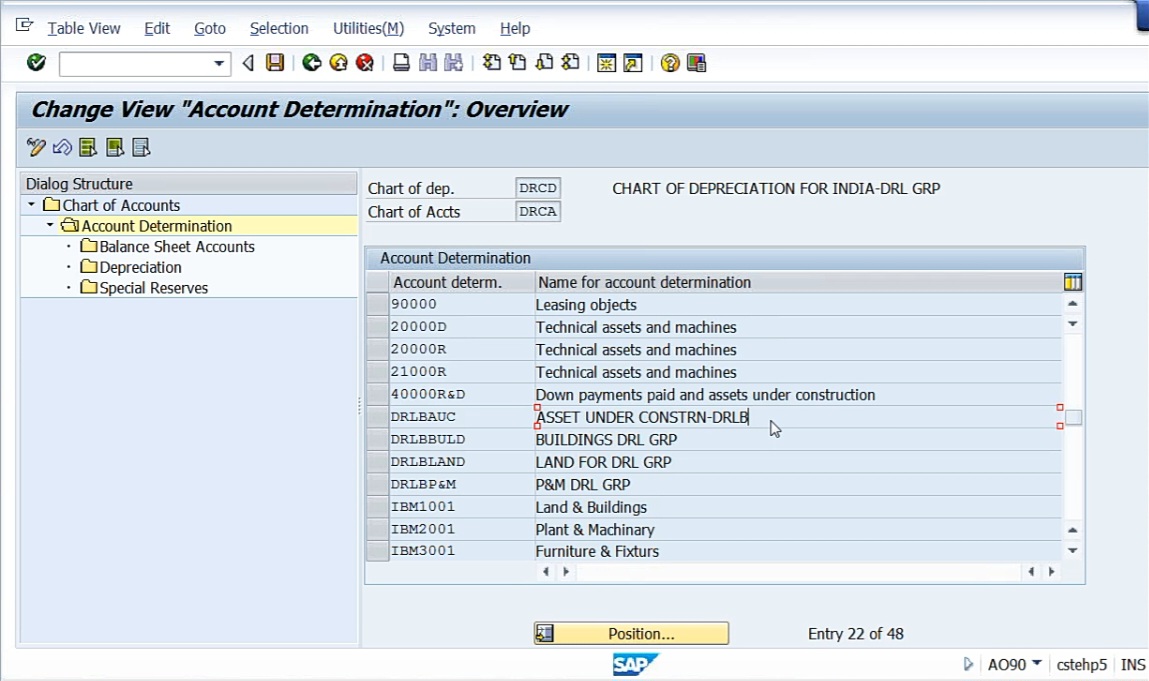Open the Customize Local Layout icon

point(696,63)
